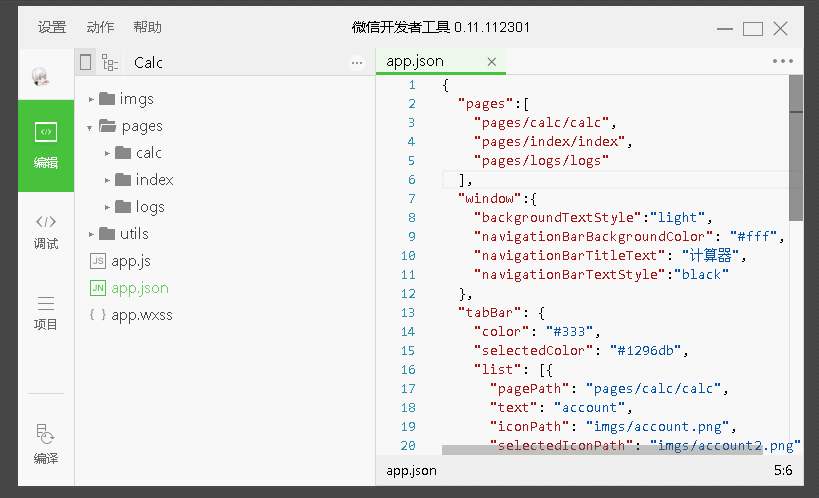
Task: Open the 设置 (Settings) menu
Action: [52, 27]
